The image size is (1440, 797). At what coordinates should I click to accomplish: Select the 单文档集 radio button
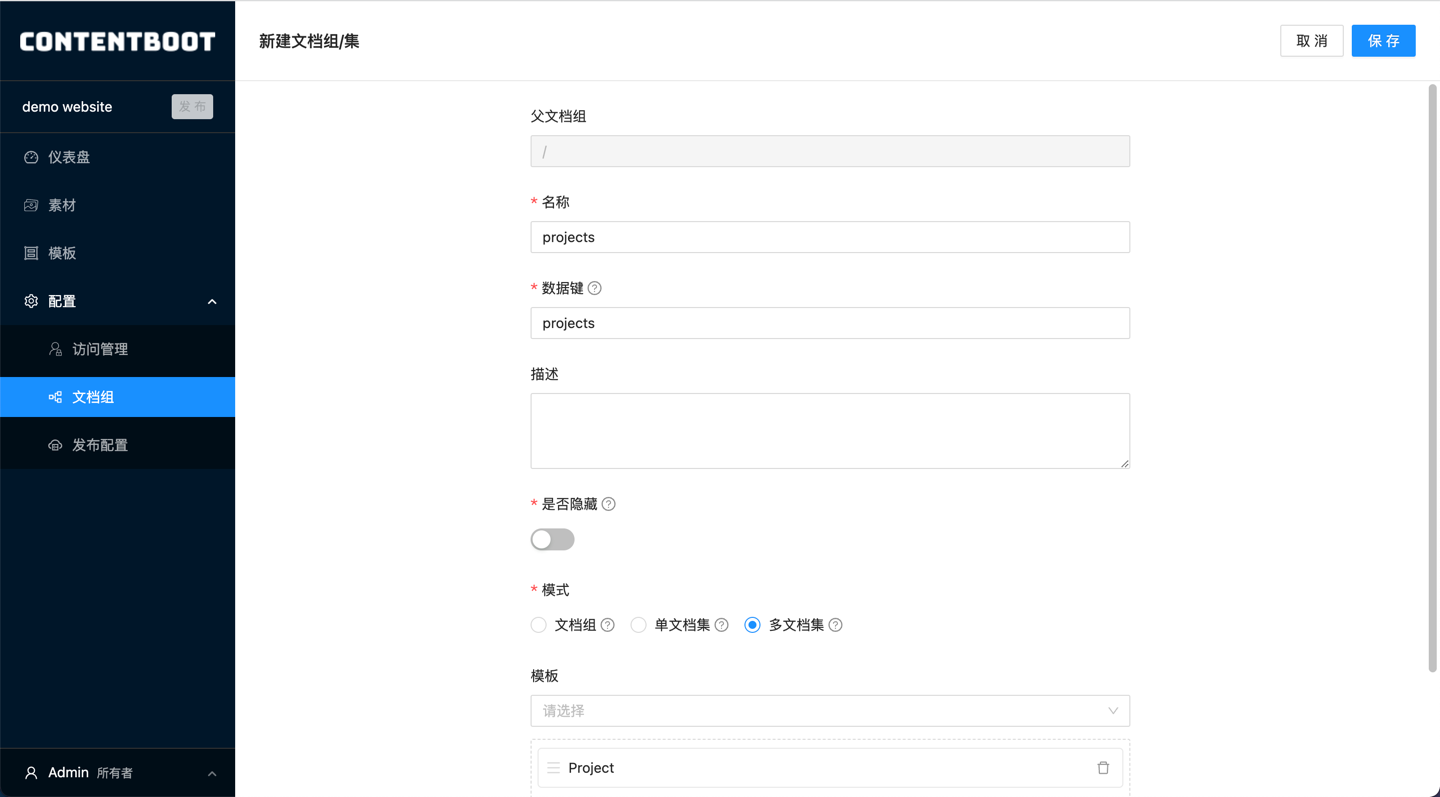[639, 625]
